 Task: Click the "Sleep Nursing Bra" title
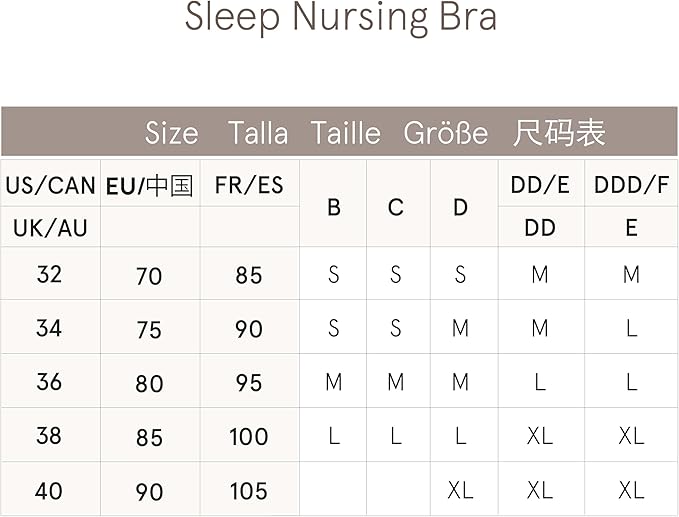(340, 18)
